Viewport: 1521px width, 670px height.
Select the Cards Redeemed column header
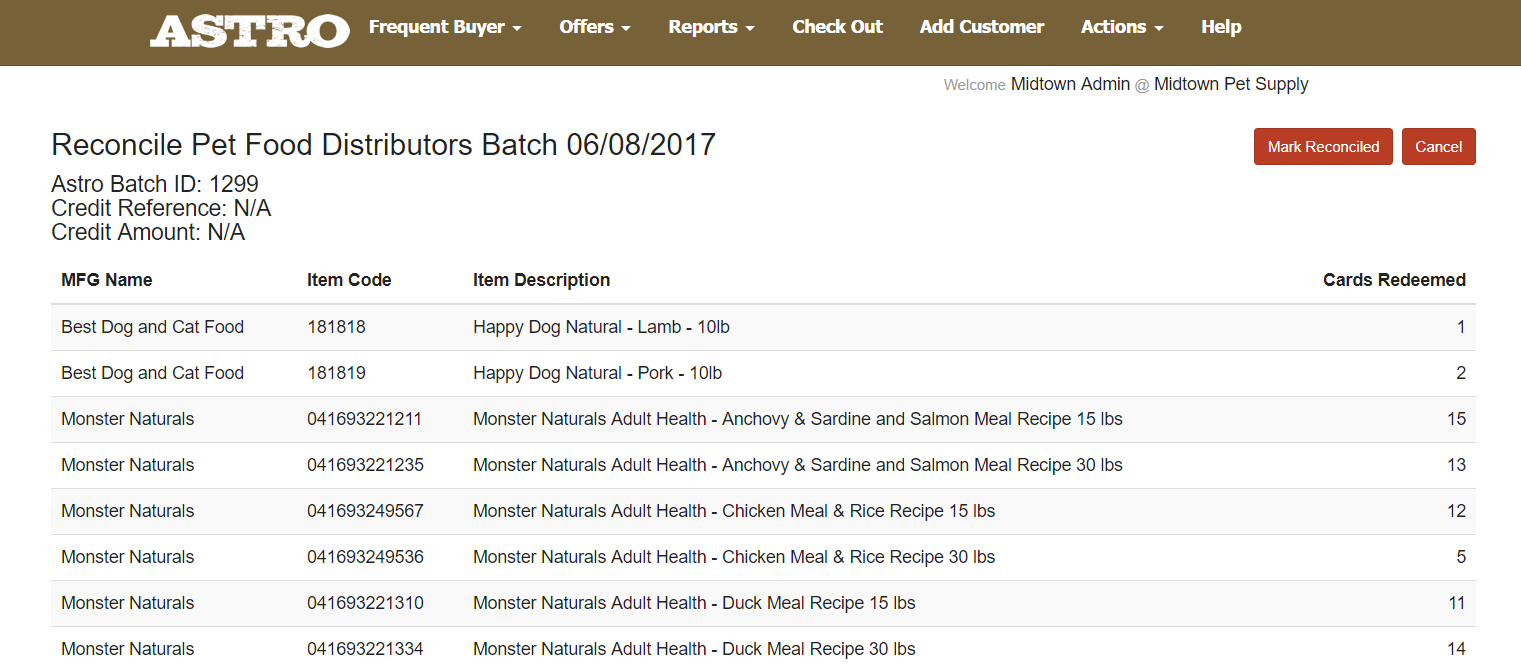1394,280
